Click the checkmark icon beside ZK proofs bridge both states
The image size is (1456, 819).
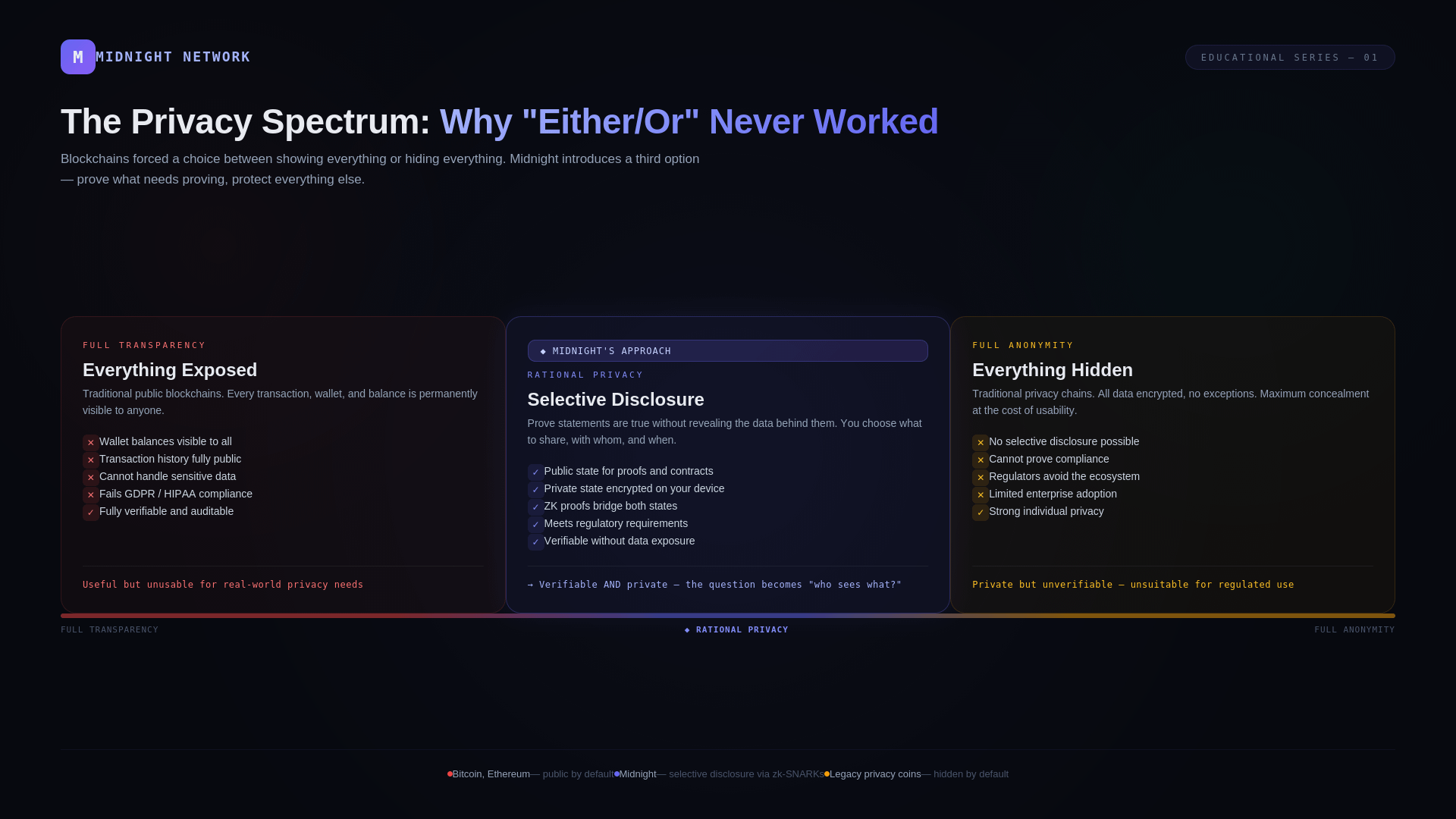pyautogui.click(x=535, y=507)
